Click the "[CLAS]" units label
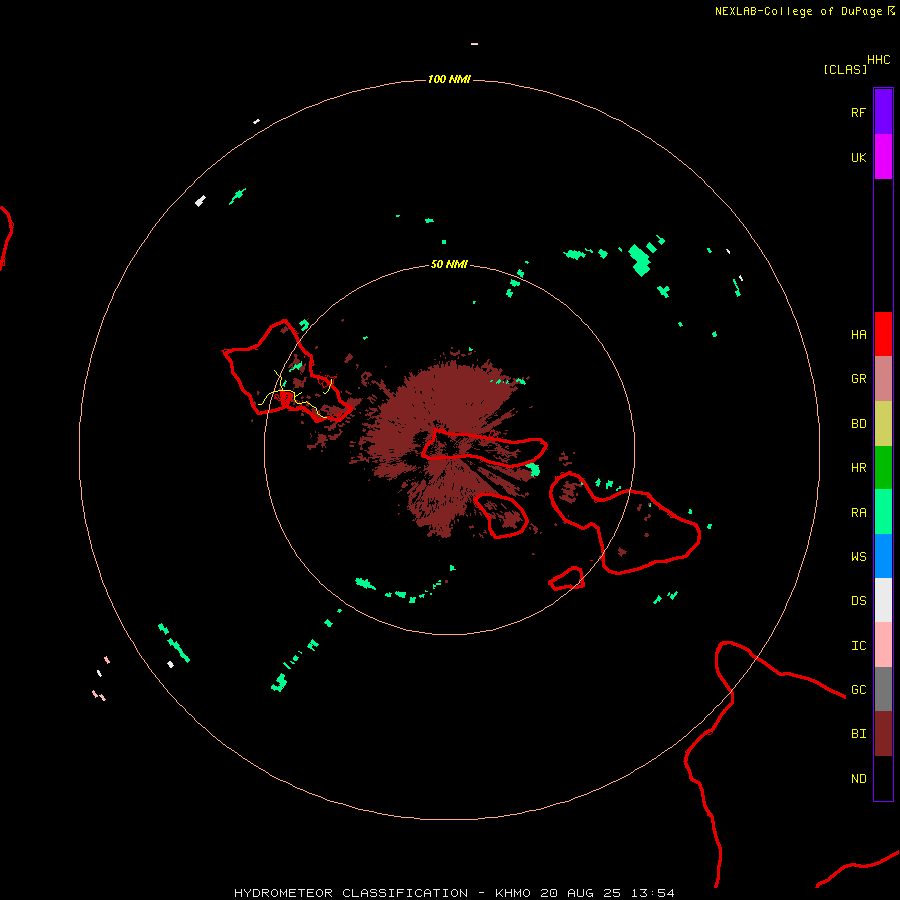900x900 pixels. tap(845, 69)
